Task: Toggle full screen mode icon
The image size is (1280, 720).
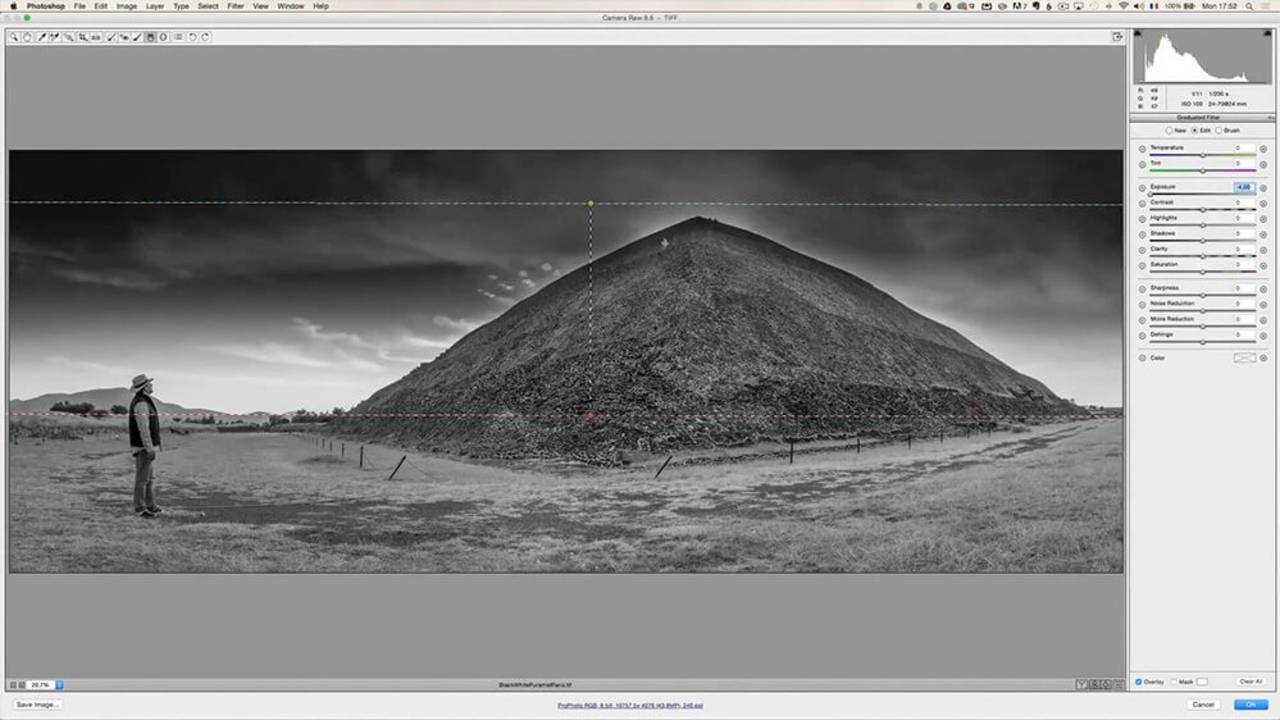Action: pos(1117,37)
